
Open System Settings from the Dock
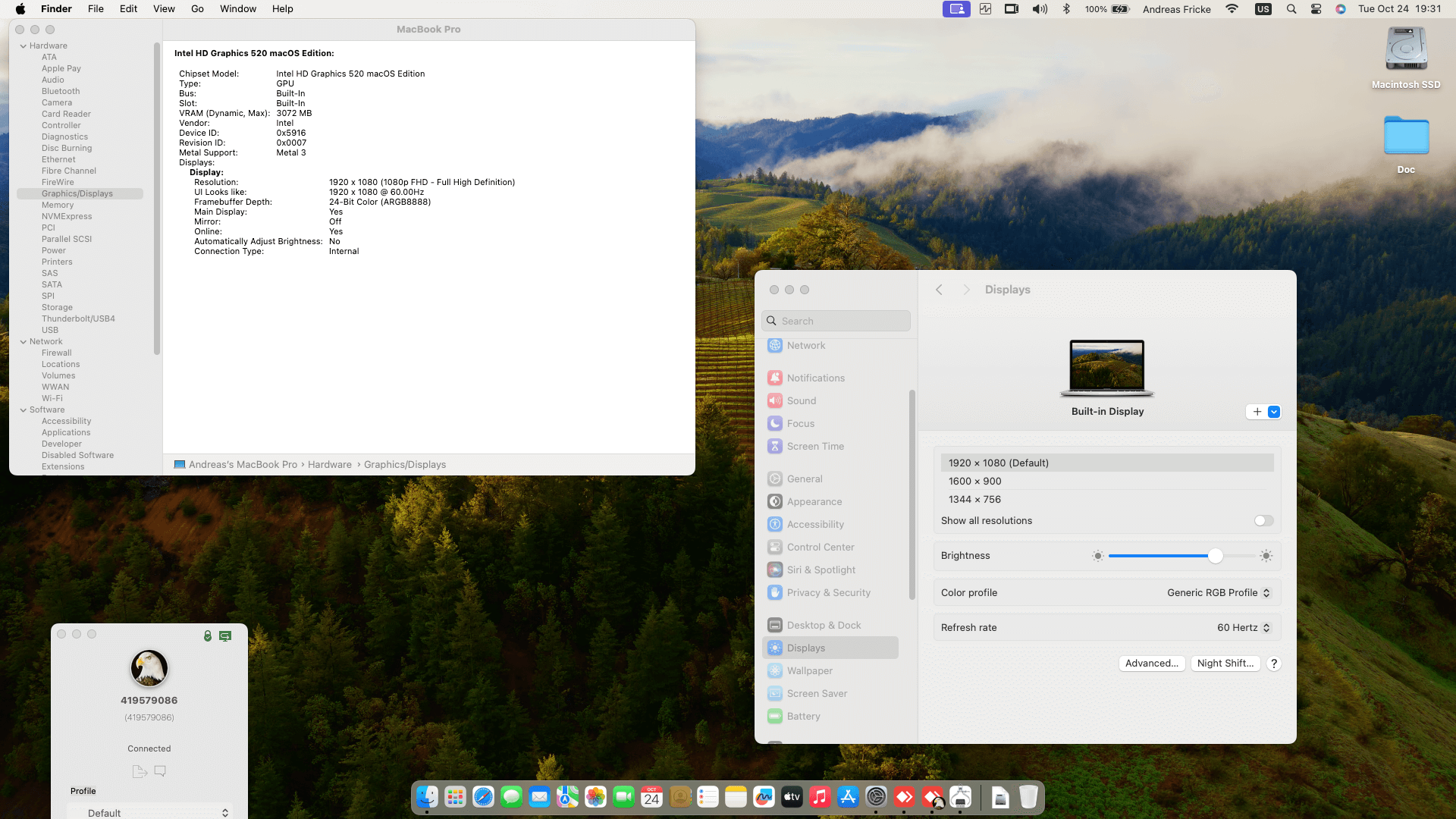[876, 797]
